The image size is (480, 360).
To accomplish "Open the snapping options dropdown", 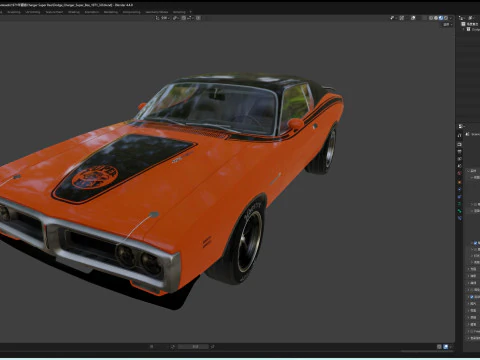I will tap(190, 18).
